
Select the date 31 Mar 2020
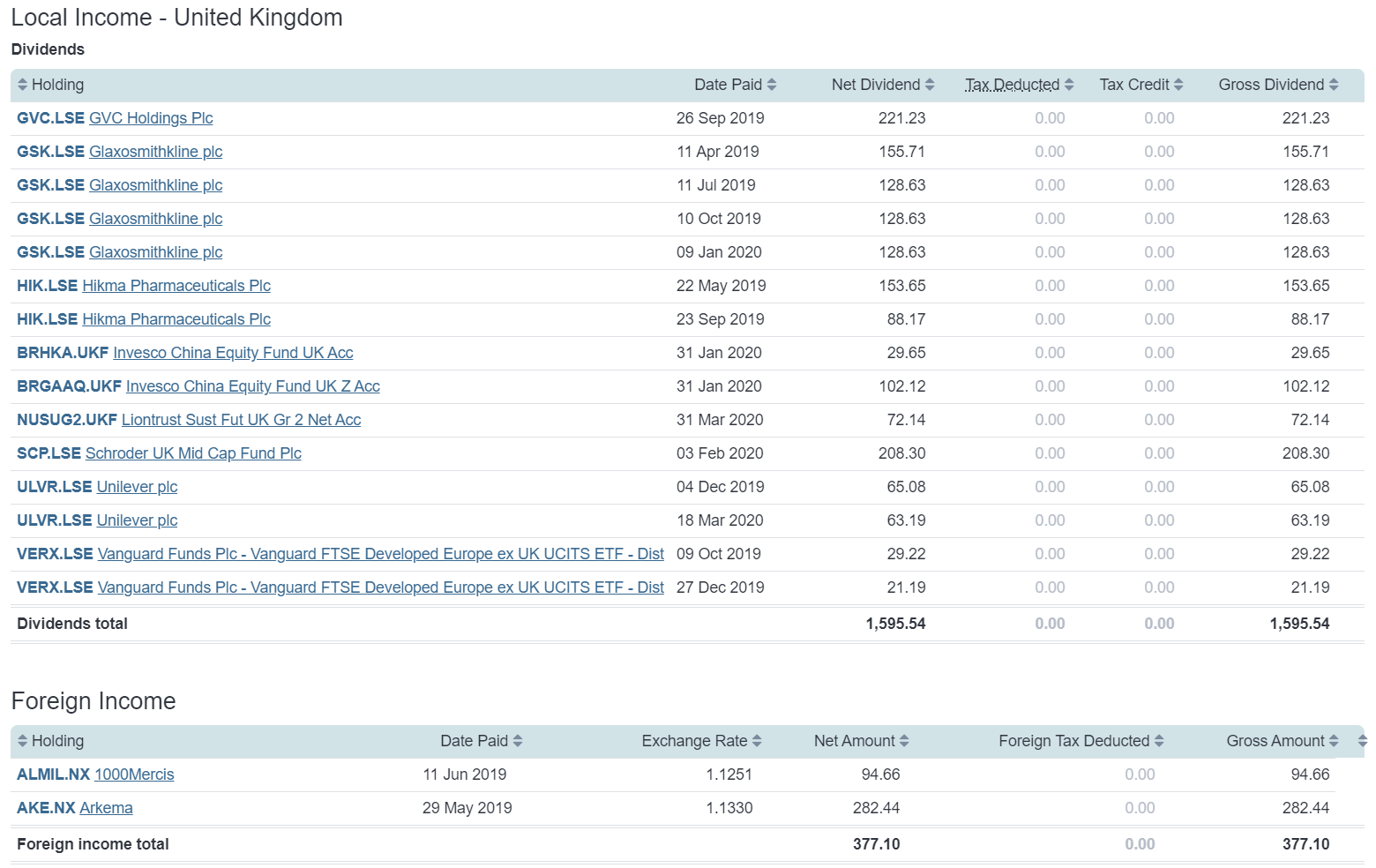point(720,420)
